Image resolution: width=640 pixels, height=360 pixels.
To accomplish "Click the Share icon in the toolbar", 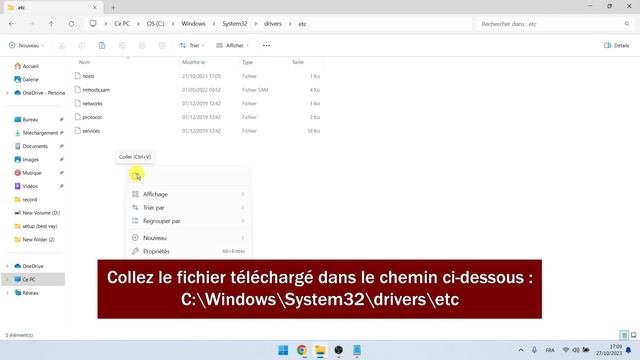I will tap(142, 45).
